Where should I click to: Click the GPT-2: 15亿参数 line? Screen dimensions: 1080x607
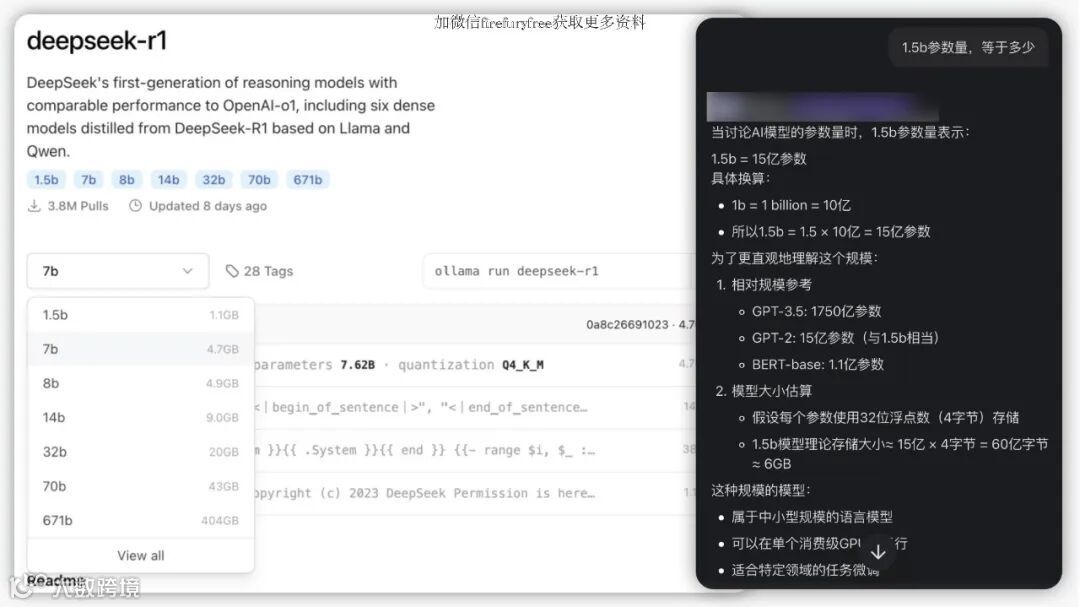(845, 338)
